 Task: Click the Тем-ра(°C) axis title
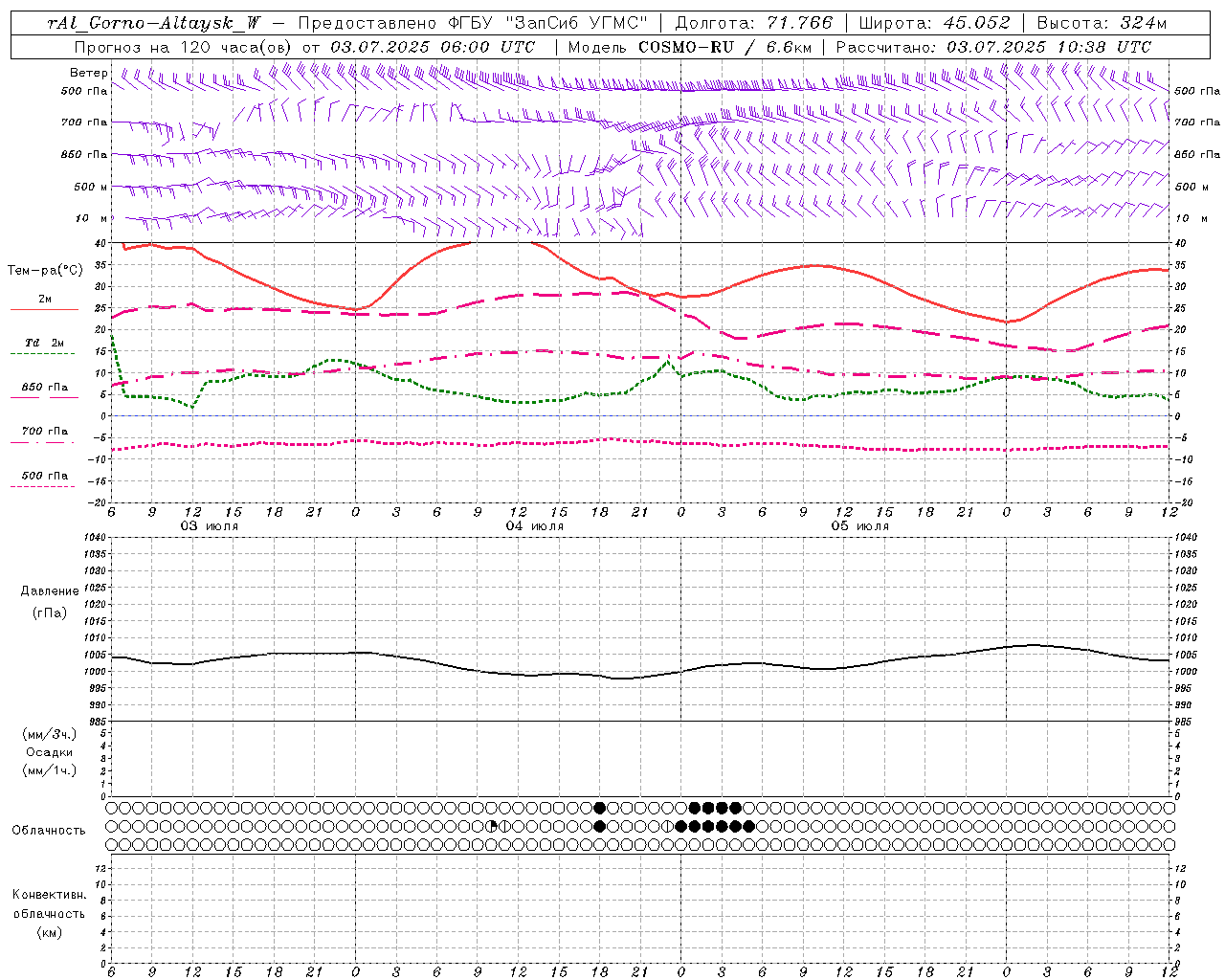tap(45, 271)
